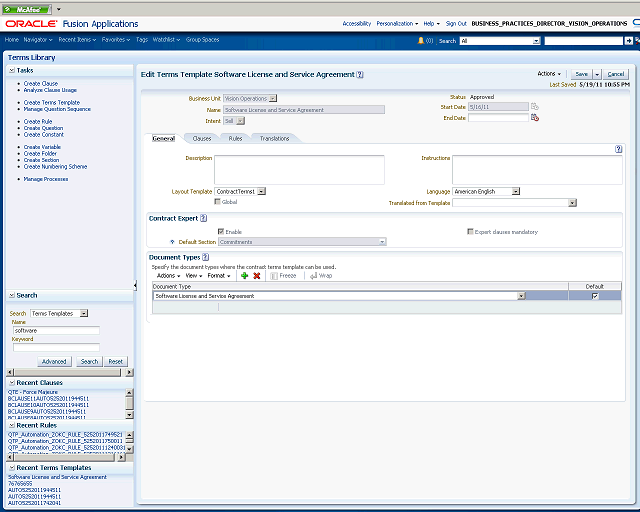The height and width of the screenshot is (512, 640).
Task: Click the Search button in the Search panel
Action: [x=89, y=361]
